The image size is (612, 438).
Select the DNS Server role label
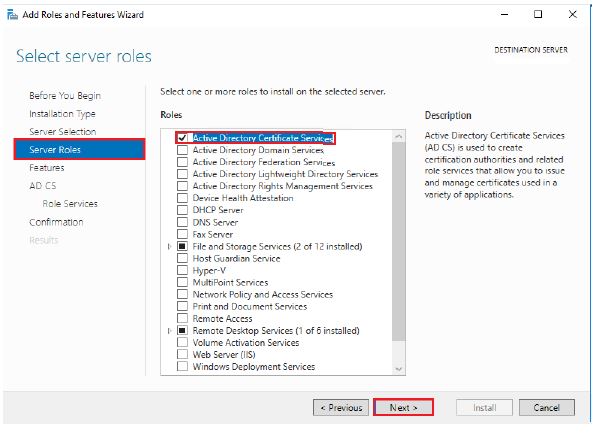[215, 223]
